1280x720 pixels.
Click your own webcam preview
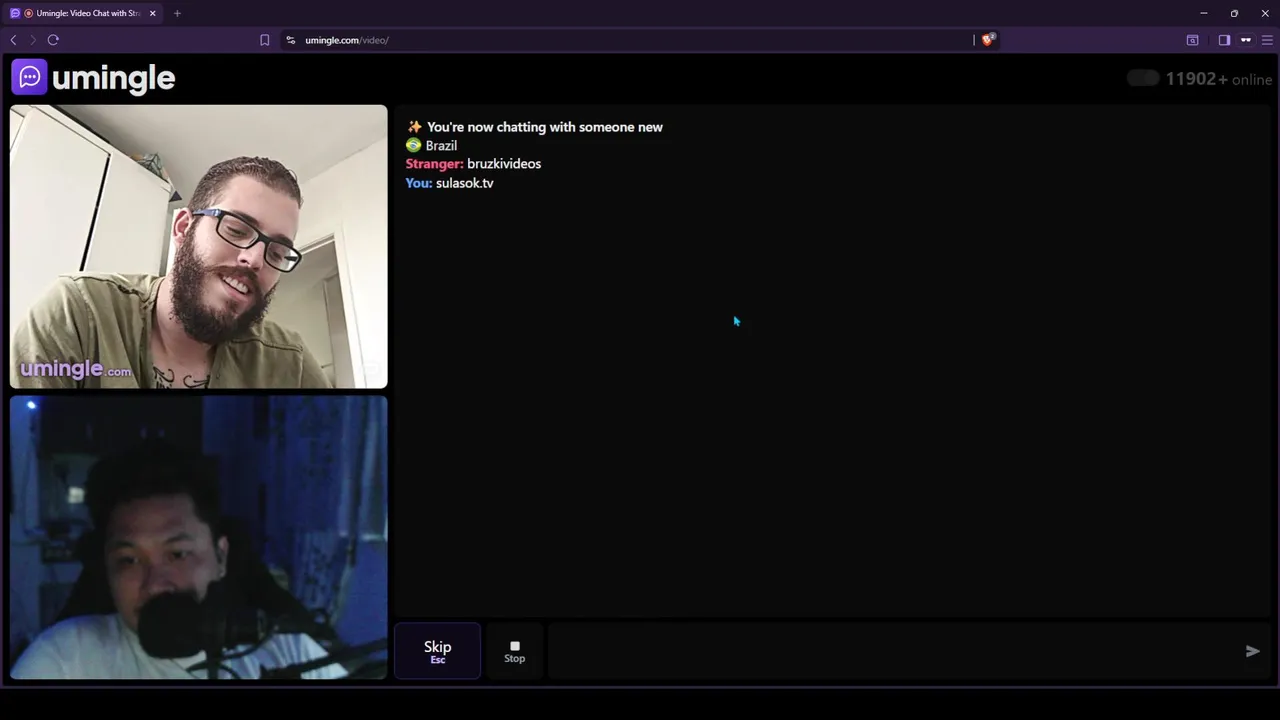pyautogui.click(x=198, y=537)
